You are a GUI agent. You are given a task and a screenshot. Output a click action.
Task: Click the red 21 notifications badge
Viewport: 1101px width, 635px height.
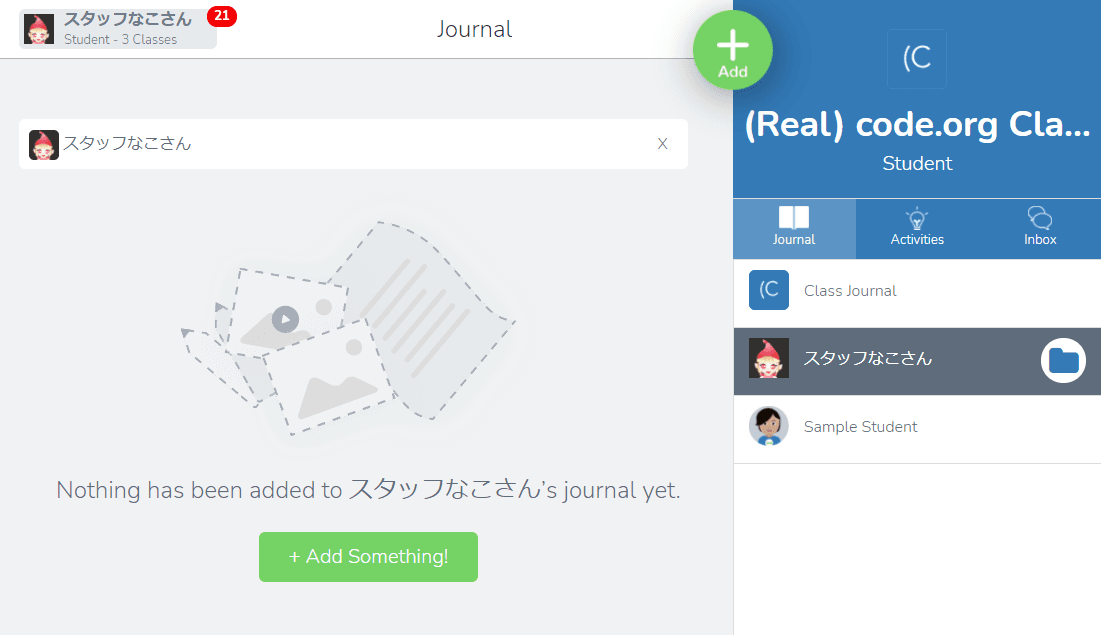click(x=221, y=16)
